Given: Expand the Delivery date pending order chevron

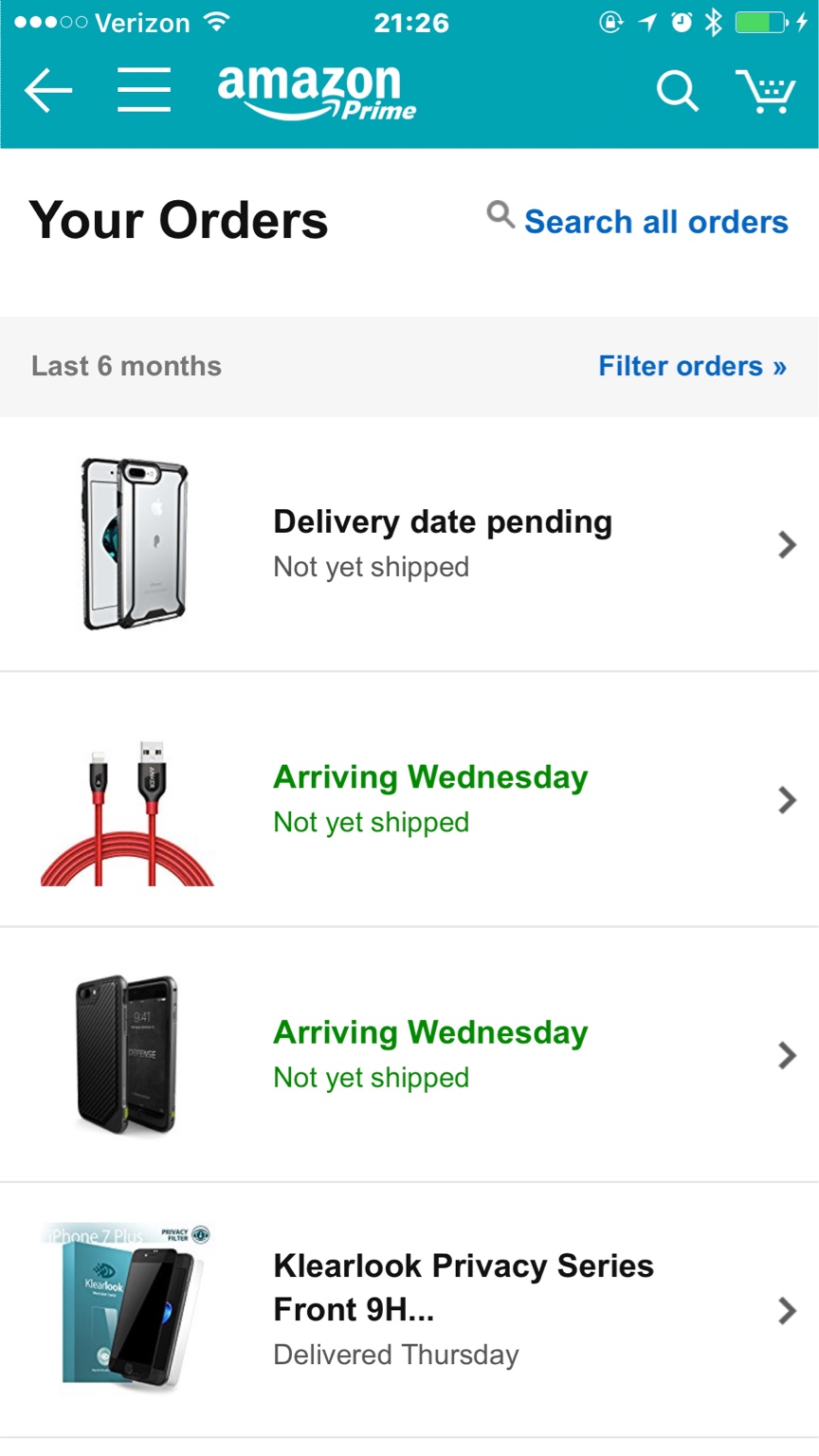Looking at the screenshot, I should 787,544.
